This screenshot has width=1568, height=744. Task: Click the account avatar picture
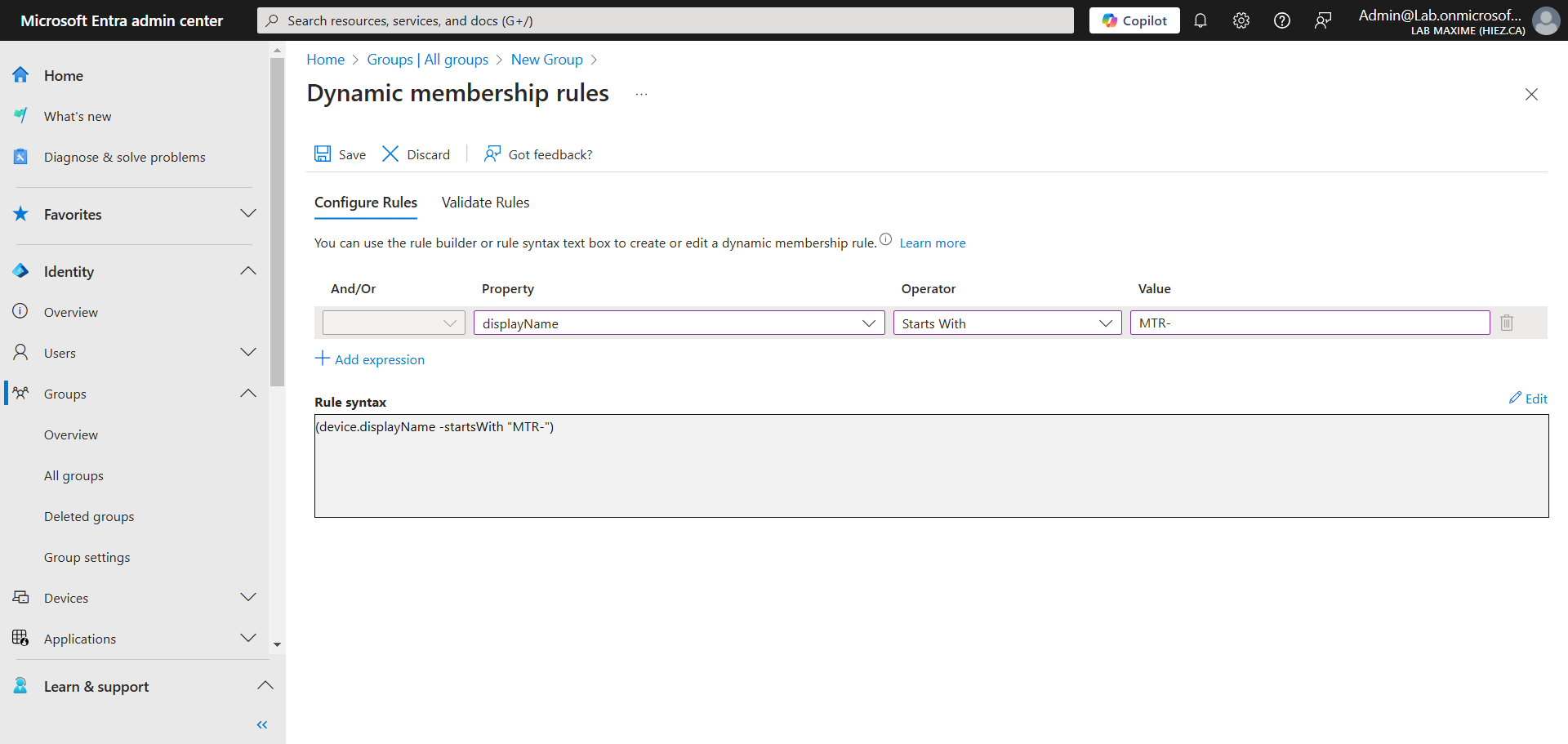(1546, 20)
